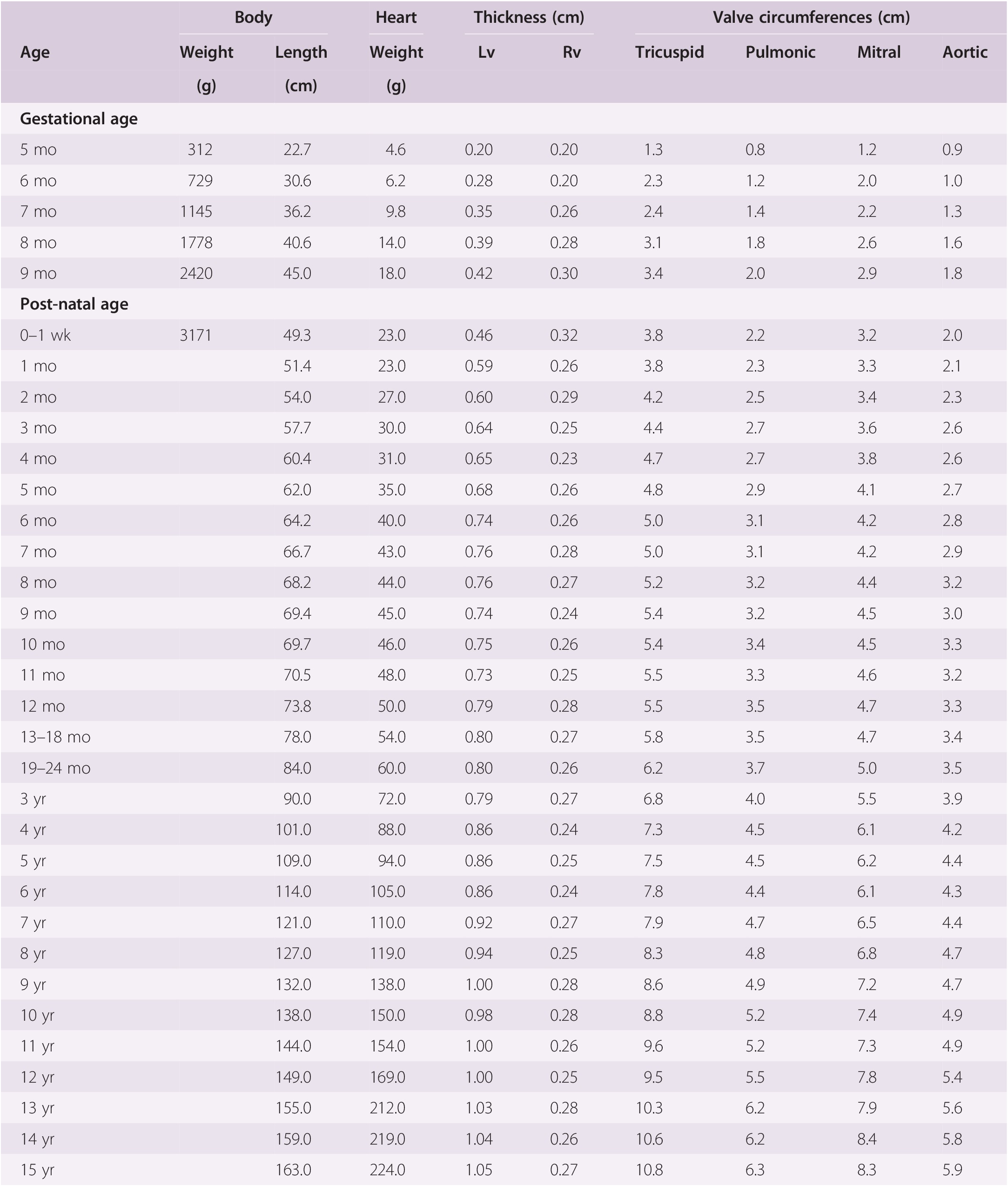Click the 15 yr row label
The image size is (1008, 1186).
coord(37,1169)
